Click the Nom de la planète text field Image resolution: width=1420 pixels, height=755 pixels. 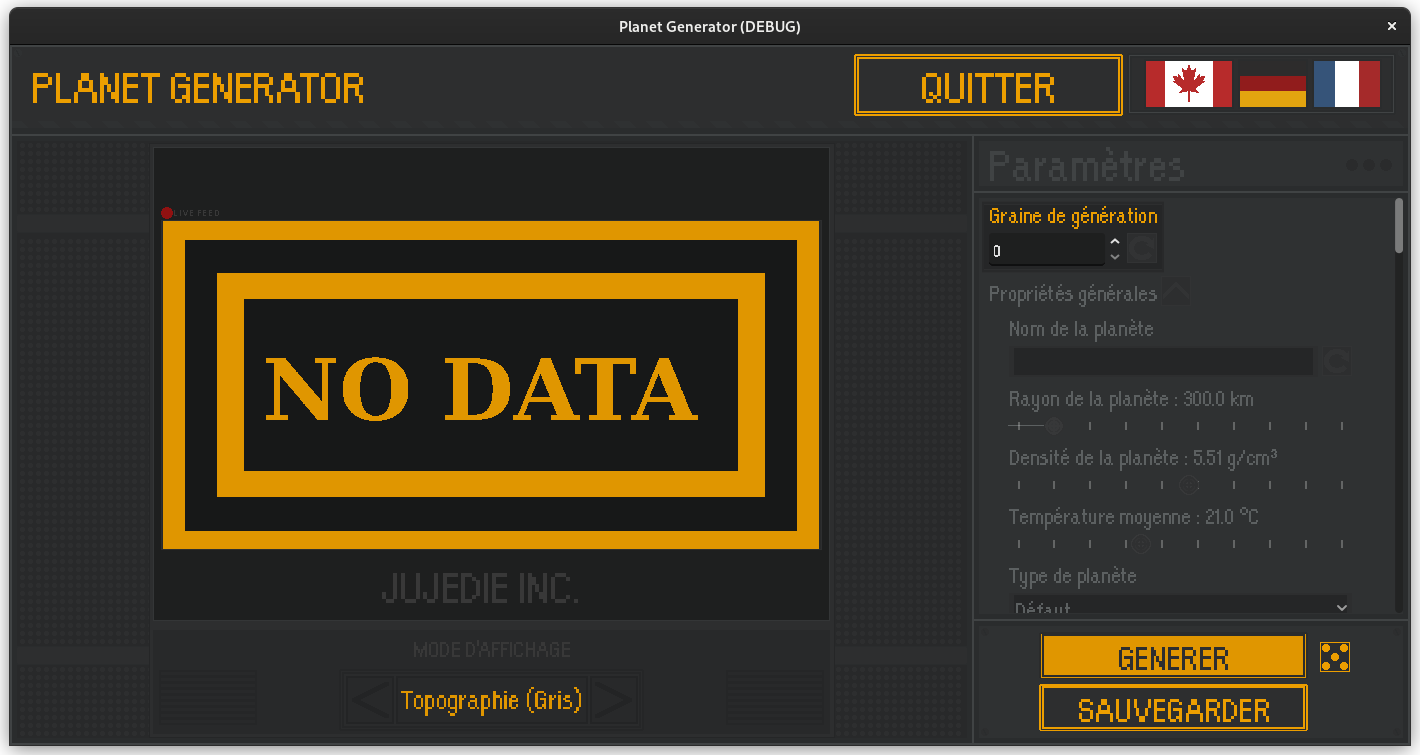(x=1163, y=361)
